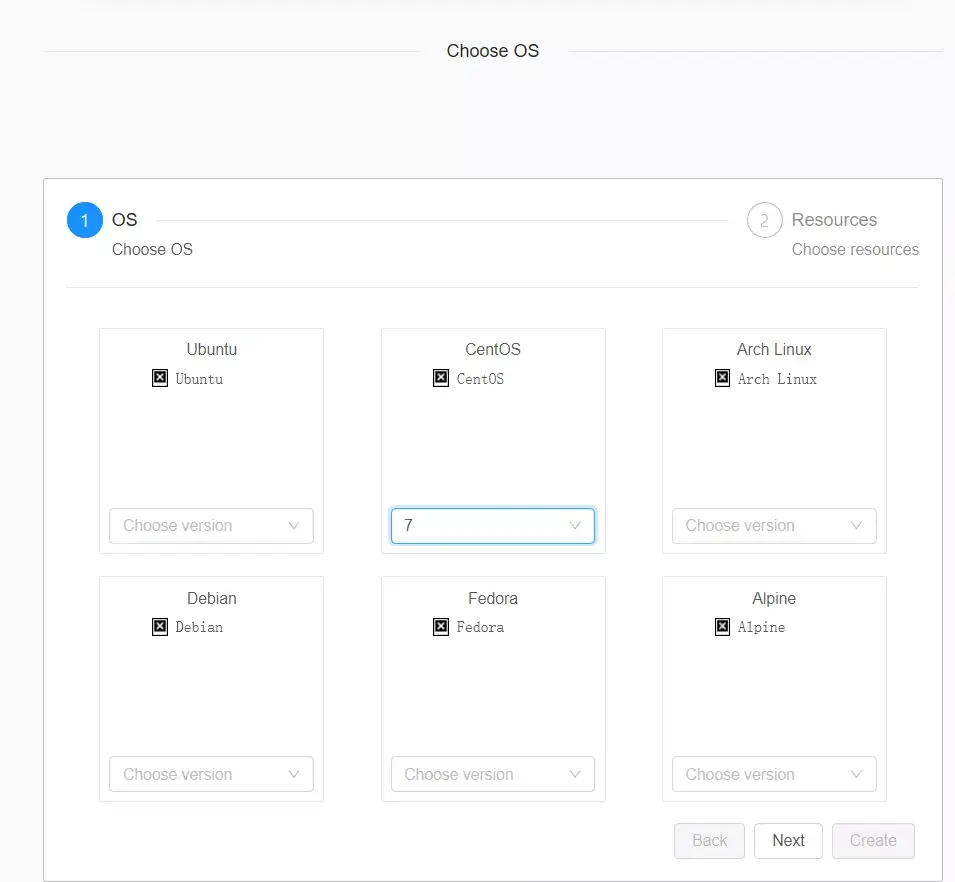Click the 'Choose OS' page heading
Image resolution: width=955 pixels, height=882 pixels.
click(493, 51)
